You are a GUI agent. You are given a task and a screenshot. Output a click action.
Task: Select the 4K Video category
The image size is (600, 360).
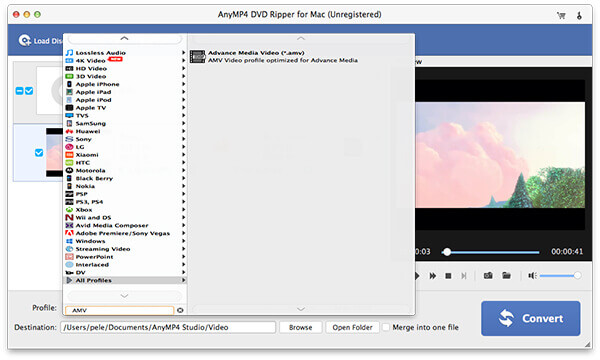pyautogui.click(x=125, y=61)
